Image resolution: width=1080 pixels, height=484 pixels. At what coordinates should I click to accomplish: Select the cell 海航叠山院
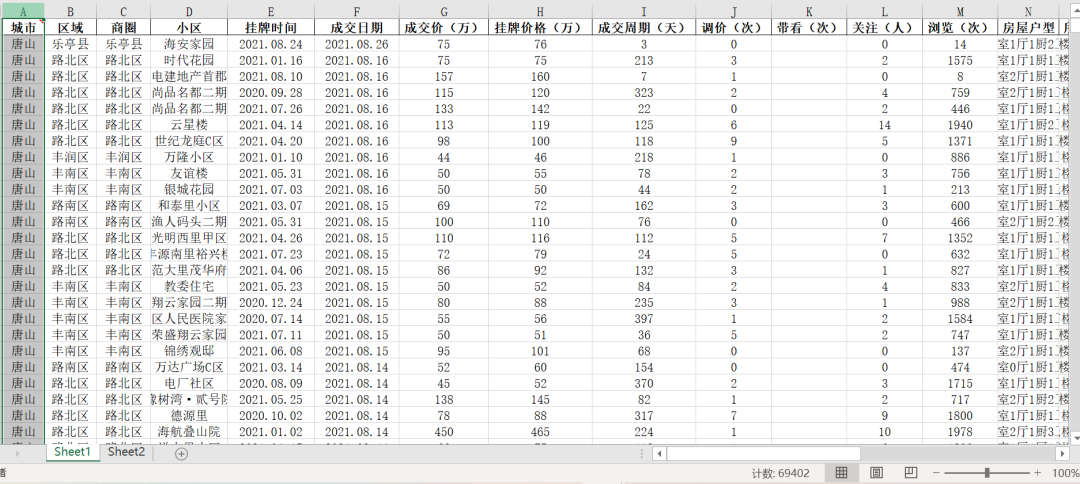[x=189, y=432]
